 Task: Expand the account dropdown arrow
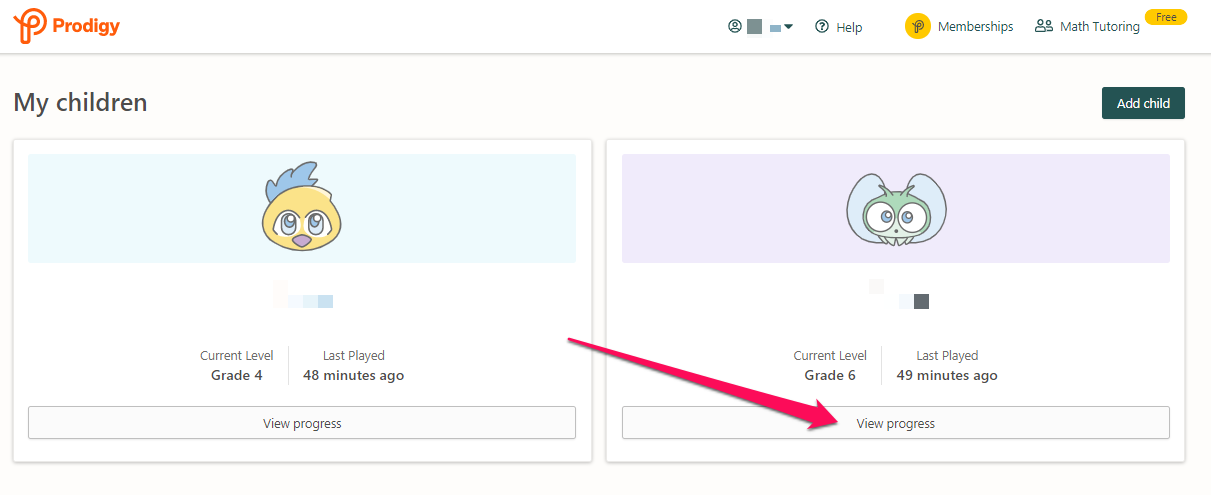click(x=788, y=27)
